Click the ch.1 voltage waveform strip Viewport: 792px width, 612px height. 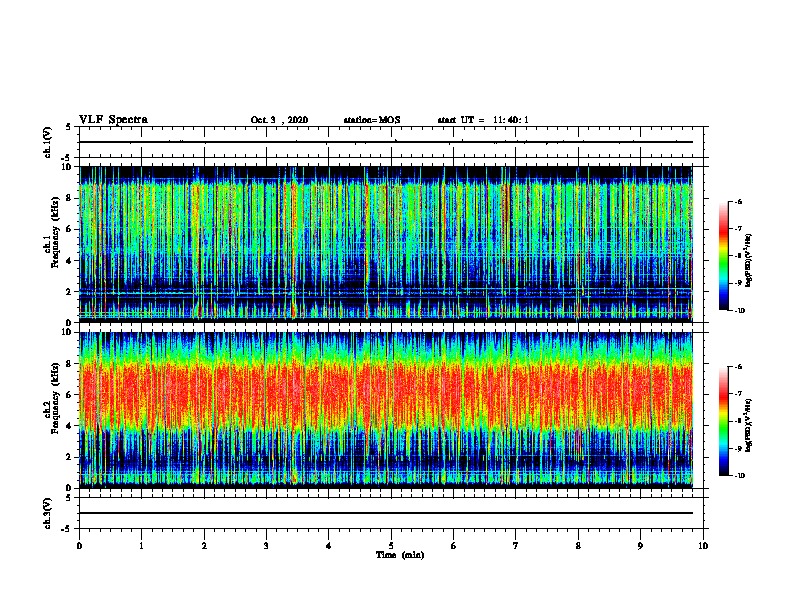point(391,142)
